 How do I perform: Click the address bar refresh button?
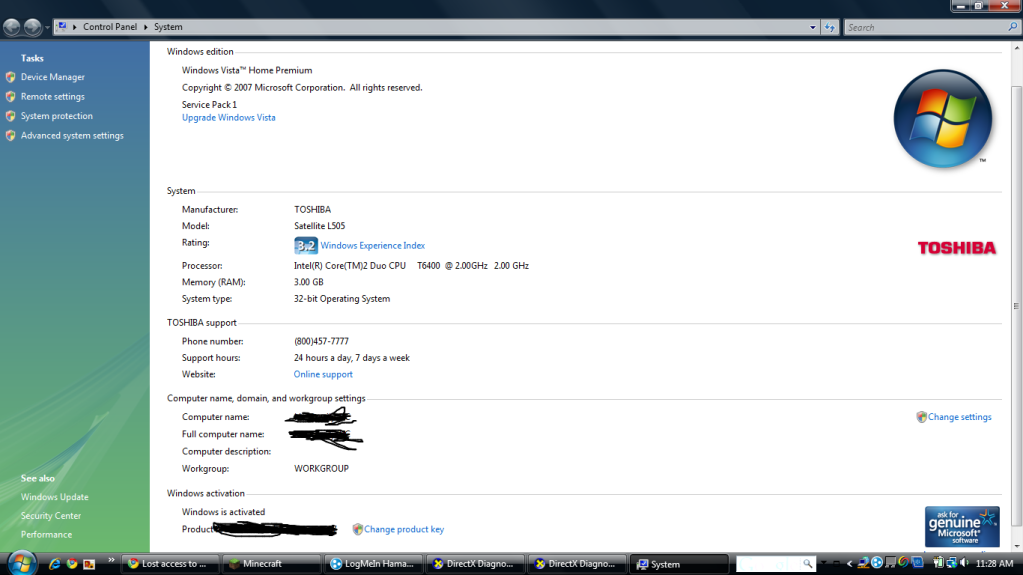tap(830, 27)
